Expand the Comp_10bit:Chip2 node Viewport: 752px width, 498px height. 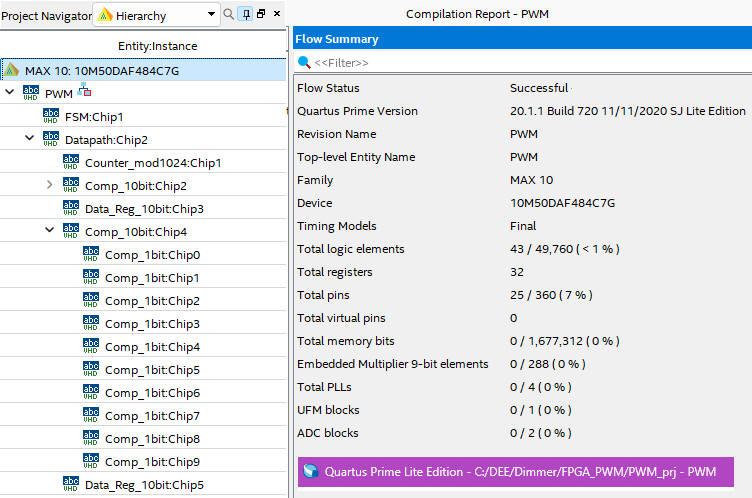(50, 185)
